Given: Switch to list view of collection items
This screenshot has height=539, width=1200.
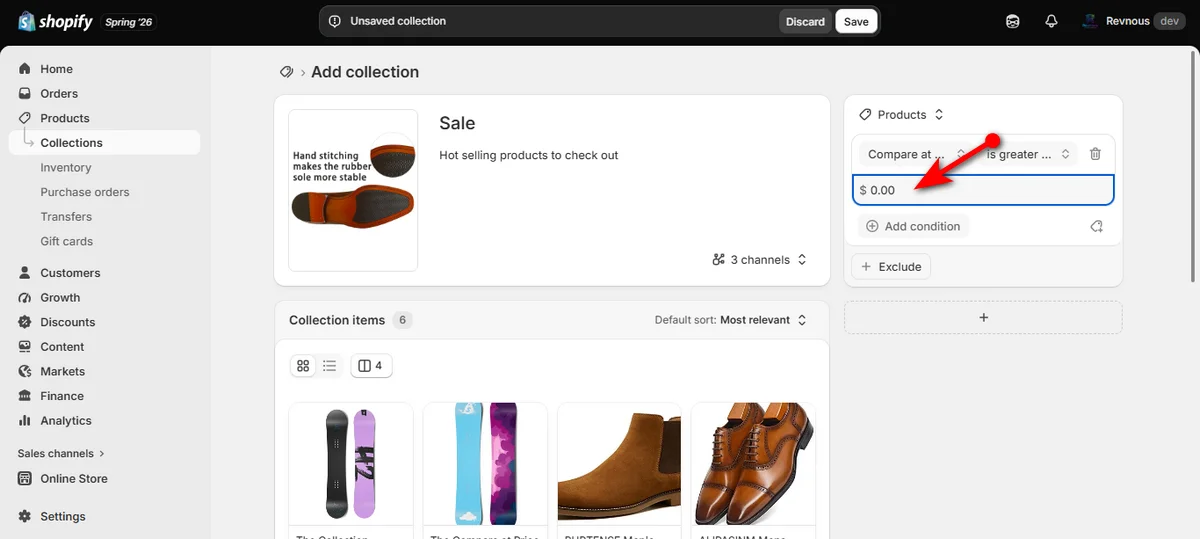Looking at the screenshot, I should pyautogui.click(x=329, y=366).
